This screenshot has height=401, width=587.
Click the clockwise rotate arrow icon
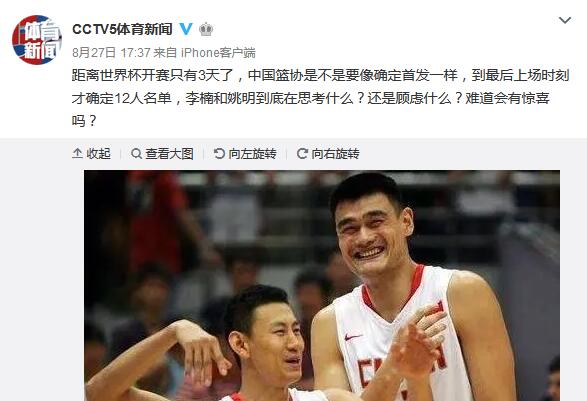tap(302, 154)
